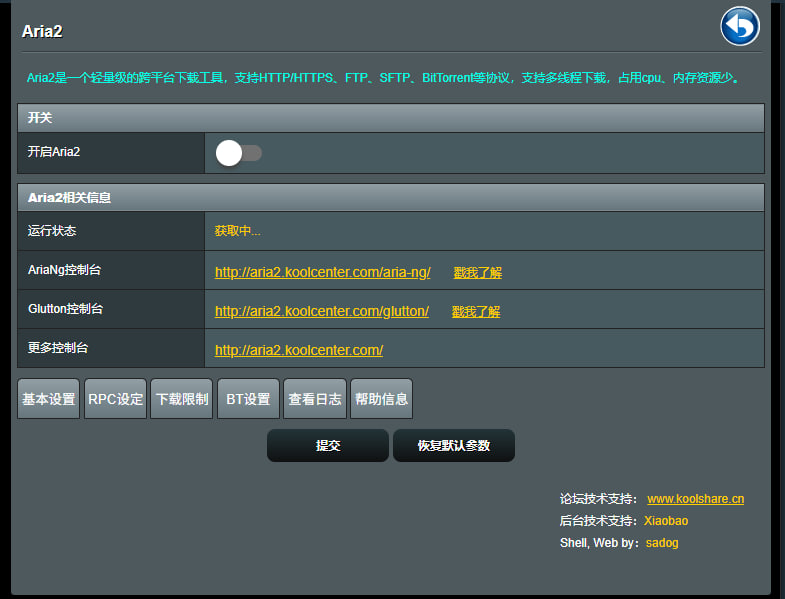The height and width of the screenshot is (599, 785).
Task: Click 戳我了解 beside the AriaNg link
Action: point(477,272)
